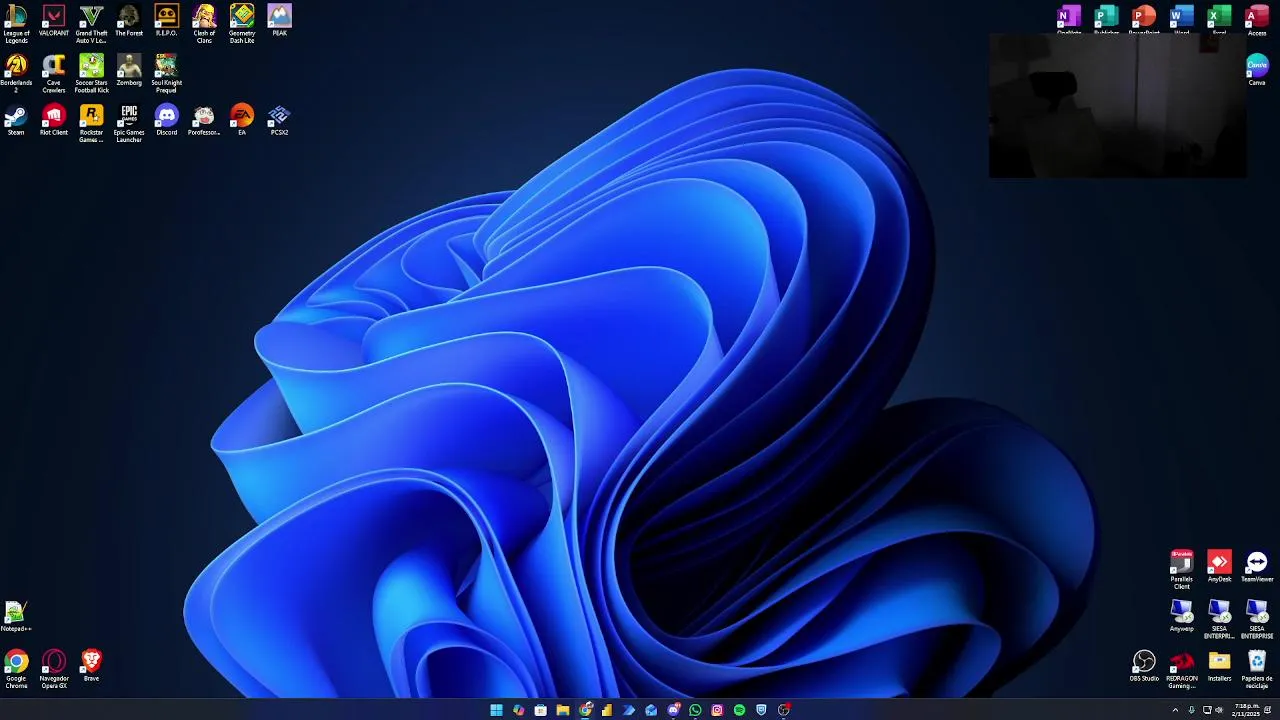Viewport: 1280px width, 720px height.
Task: Select the Navegador Opera GX icon
Action: 54,670
